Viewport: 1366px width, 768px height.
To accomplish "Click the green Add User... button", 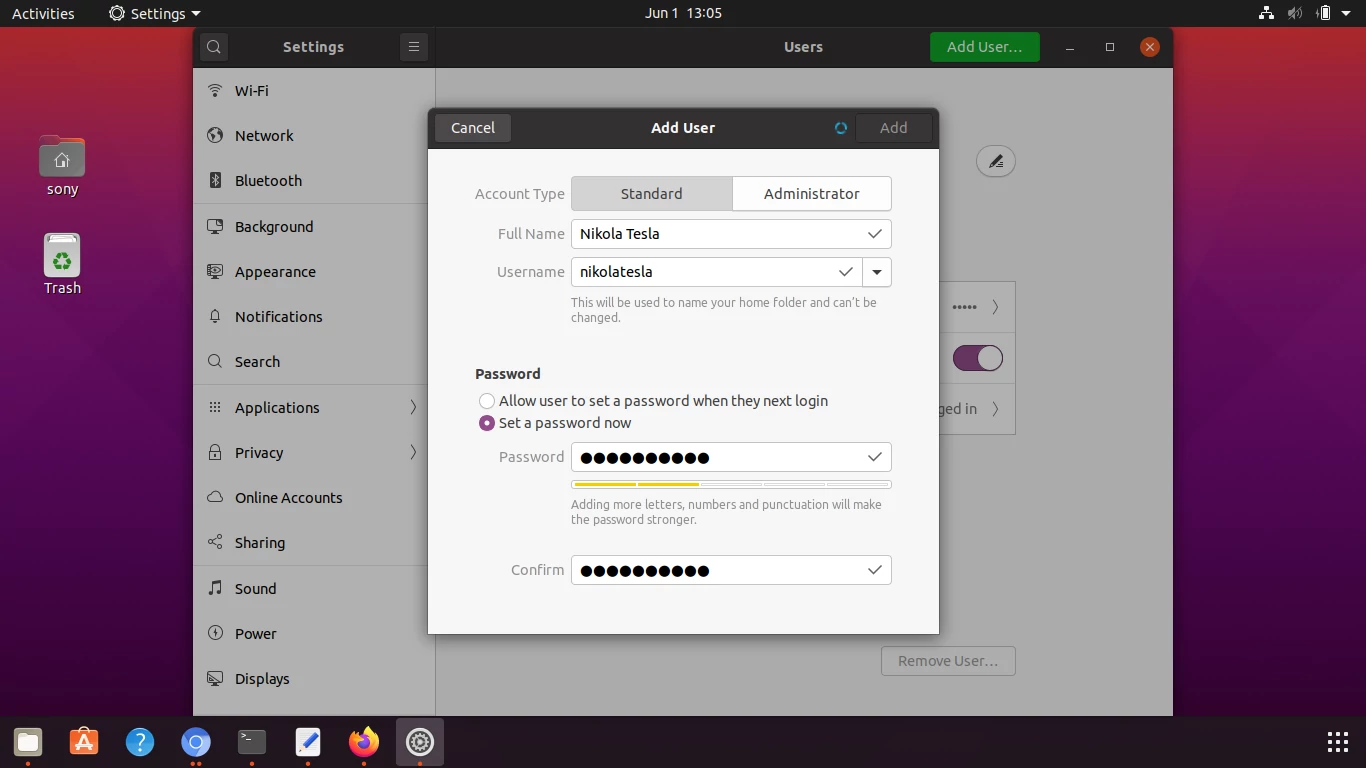I will pyautogui.click(x=985, y=47).
